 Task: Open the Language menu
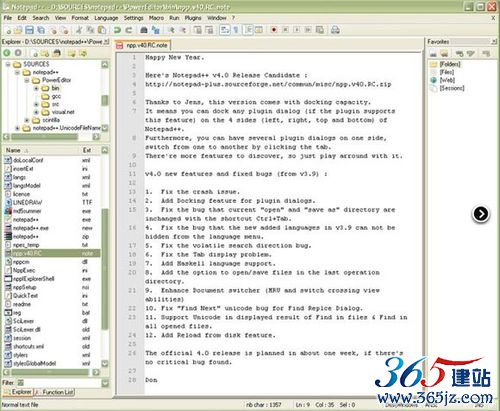click(x=106, y=18)
